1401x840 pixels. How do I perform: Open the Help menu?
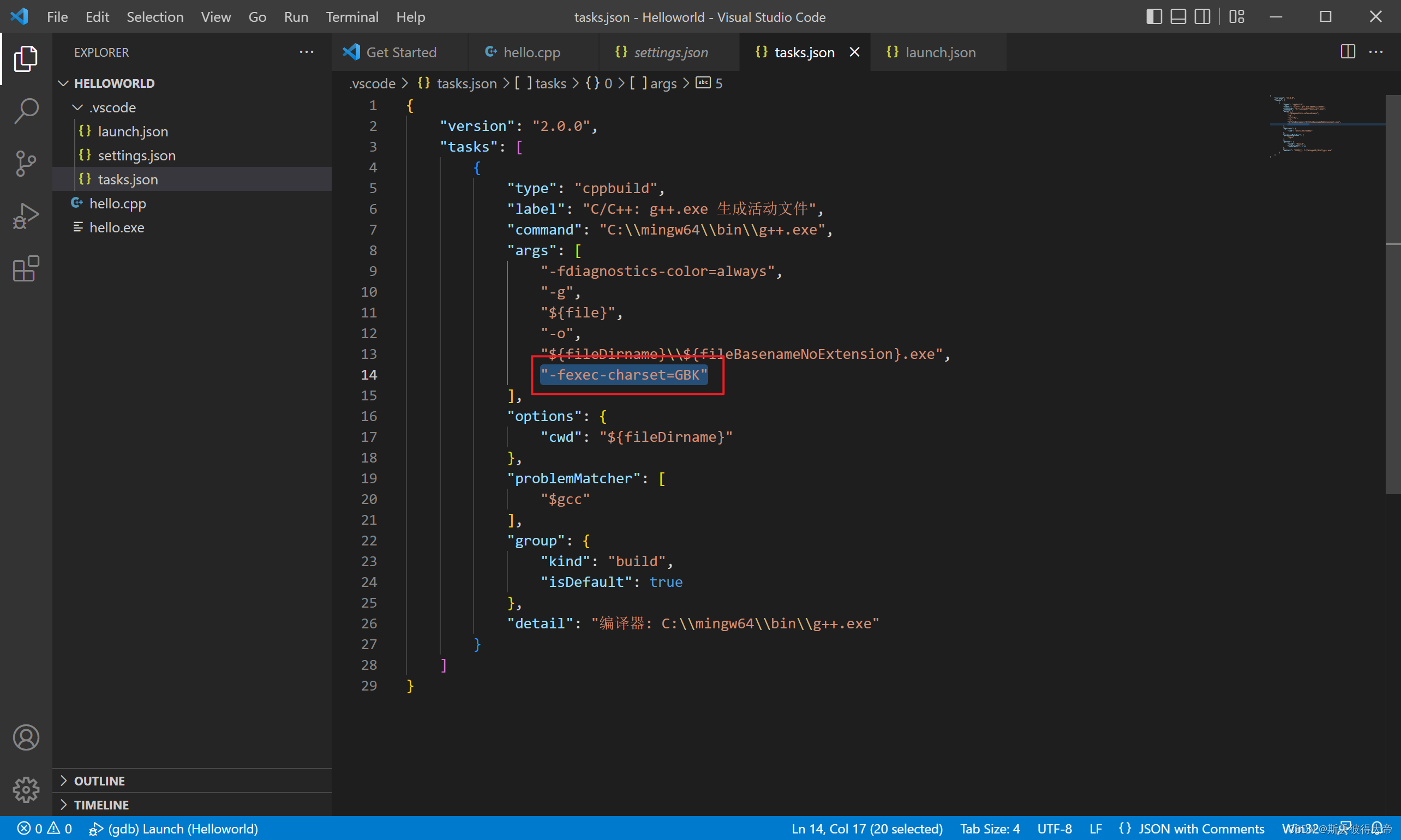click(410, 17)
